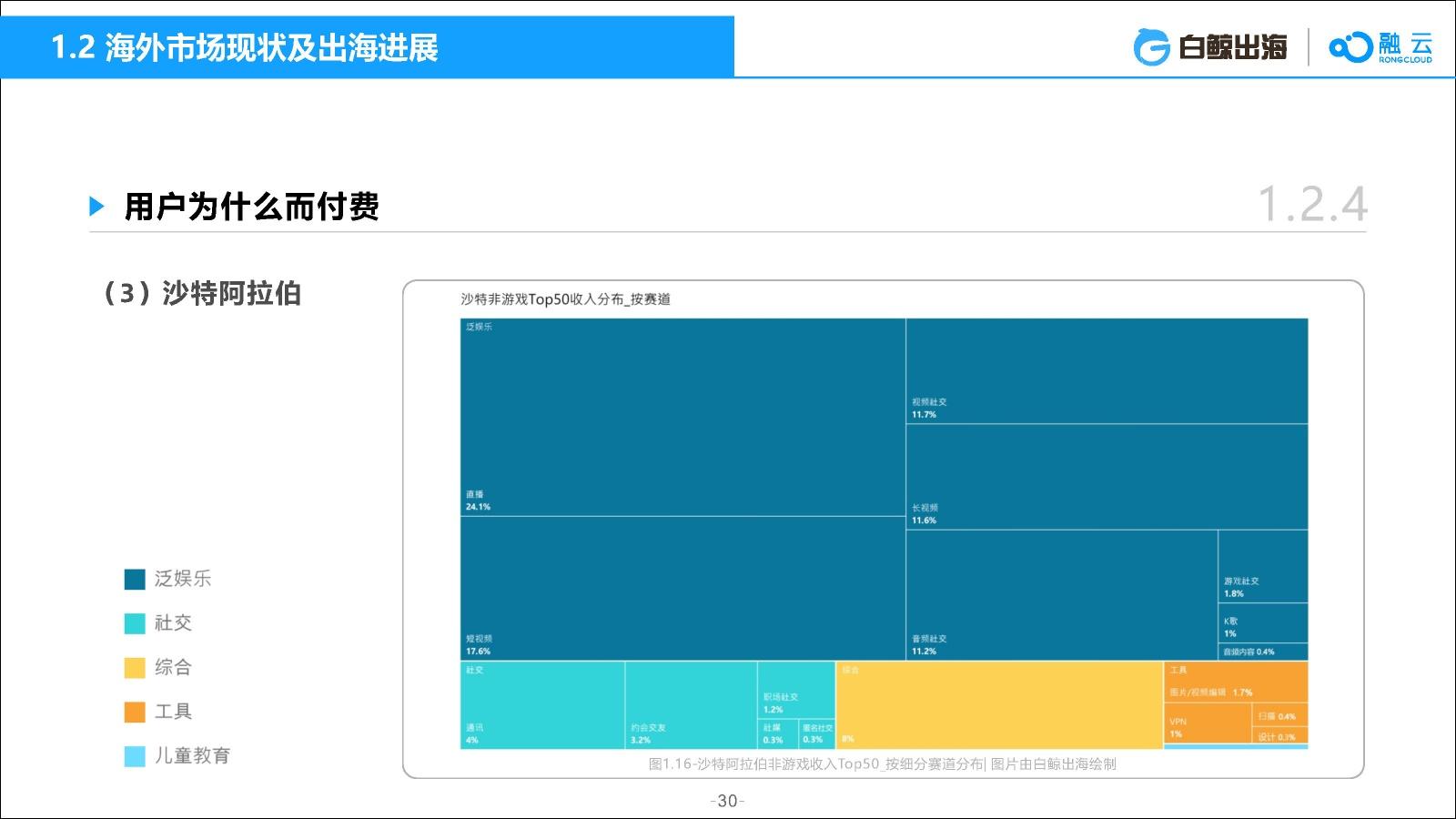Click the 视频社交 11.7% treemap block
This screenshot has width=1456, height=819.
(x=1107, y=370)
